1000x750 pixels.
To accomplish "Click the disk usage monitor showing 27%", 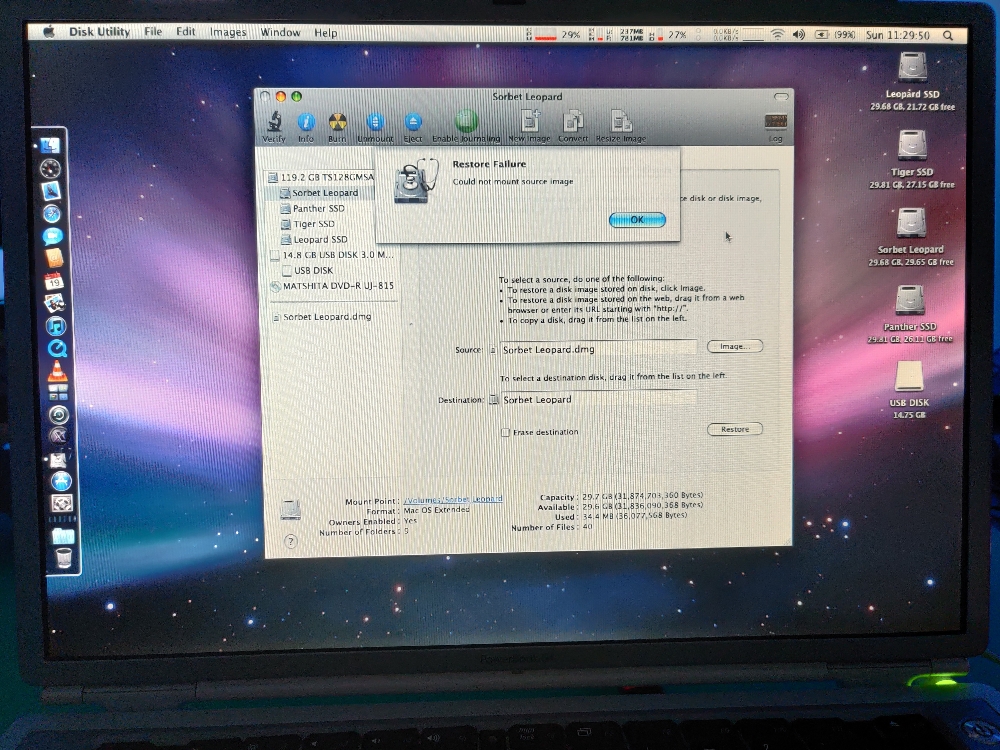I will (667, 34).
